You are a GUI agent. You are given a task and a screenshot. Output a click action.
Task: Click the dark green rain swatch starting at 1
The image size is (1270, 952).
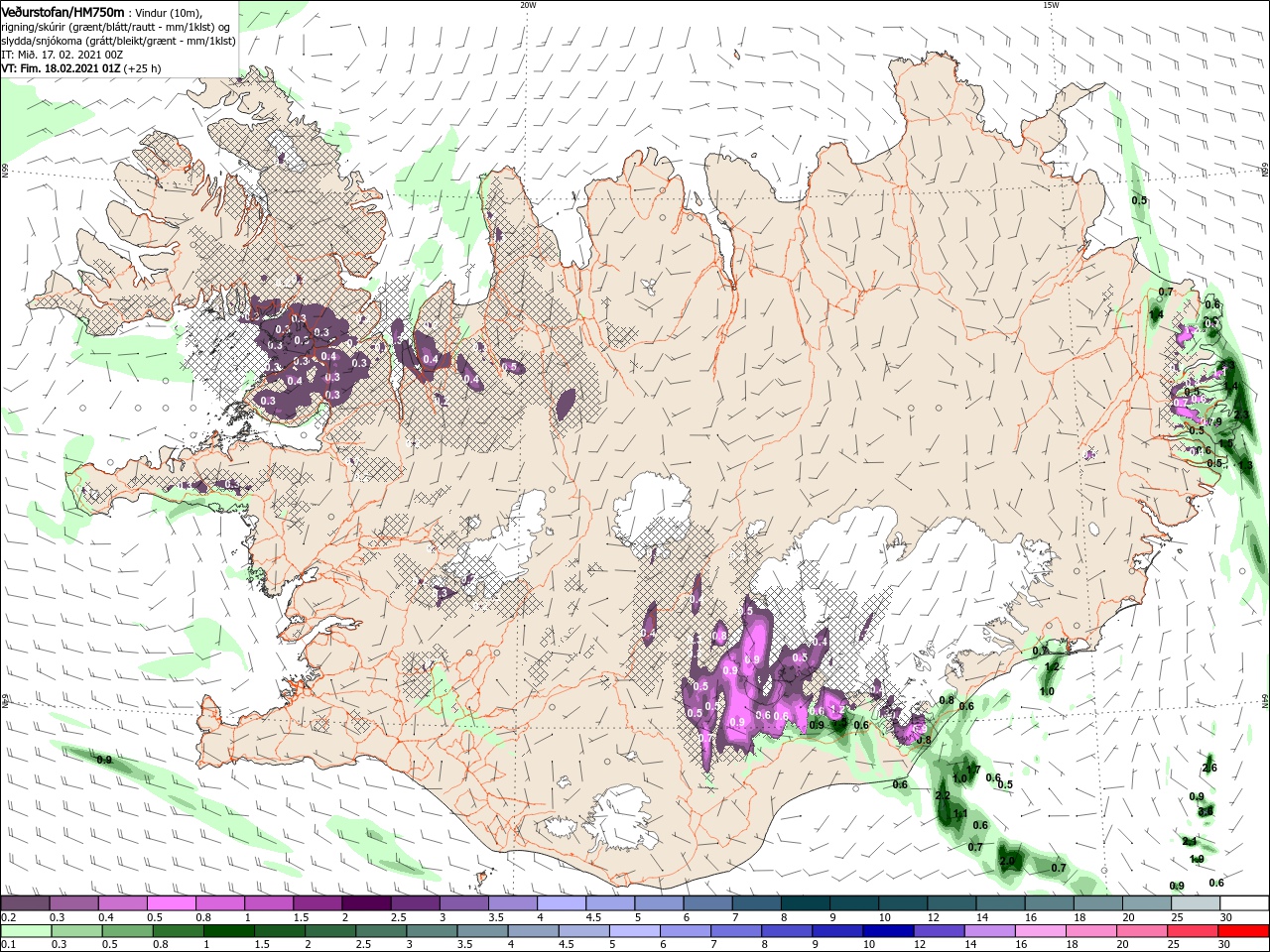coord(227,931)
